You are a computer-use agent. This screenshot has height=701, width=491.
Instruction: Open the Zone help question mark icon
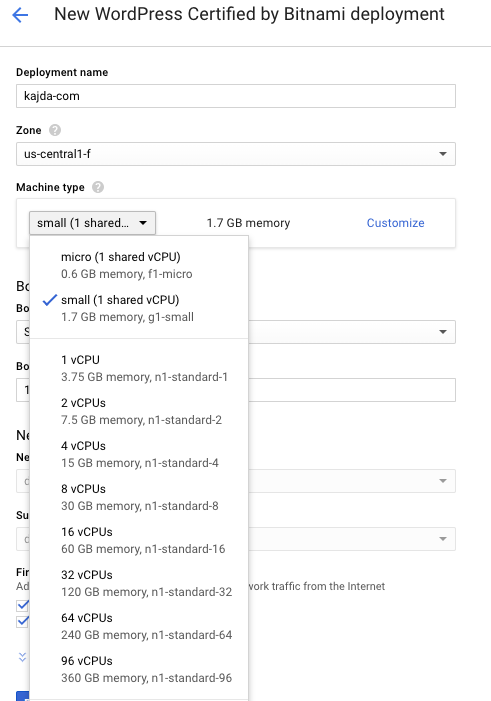pyautogui.click(x=55, y=130)
